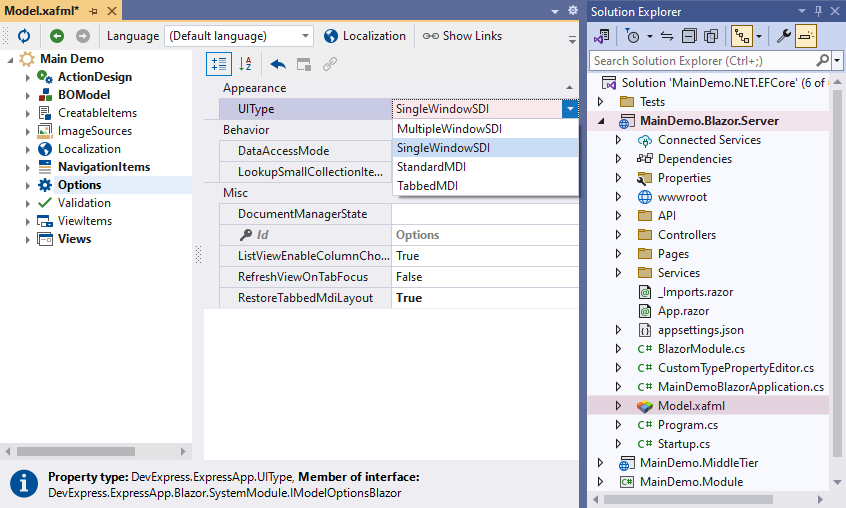Select the CreatableItems node
846x508 pixels.
pyautogui.click(x=98, y=113)
